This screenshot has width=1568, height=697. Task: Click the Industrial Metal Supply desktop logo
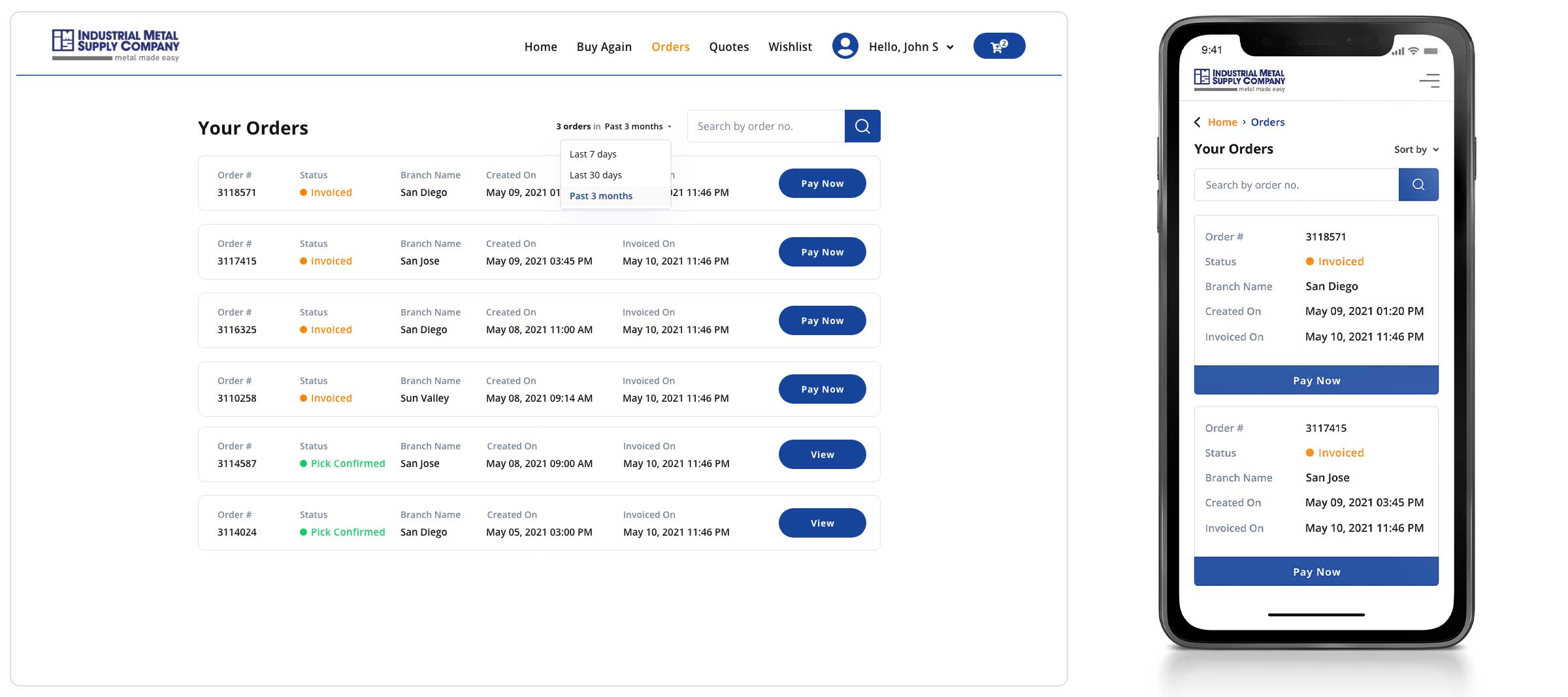[x=116, y=45]
